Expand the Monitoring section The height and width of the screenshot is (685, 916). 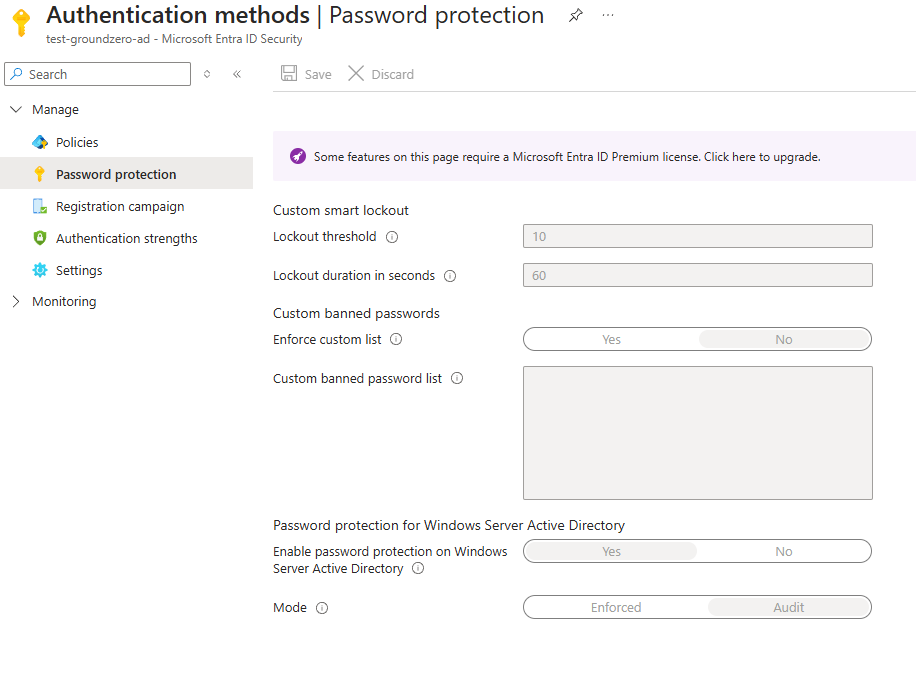point(17,301)
